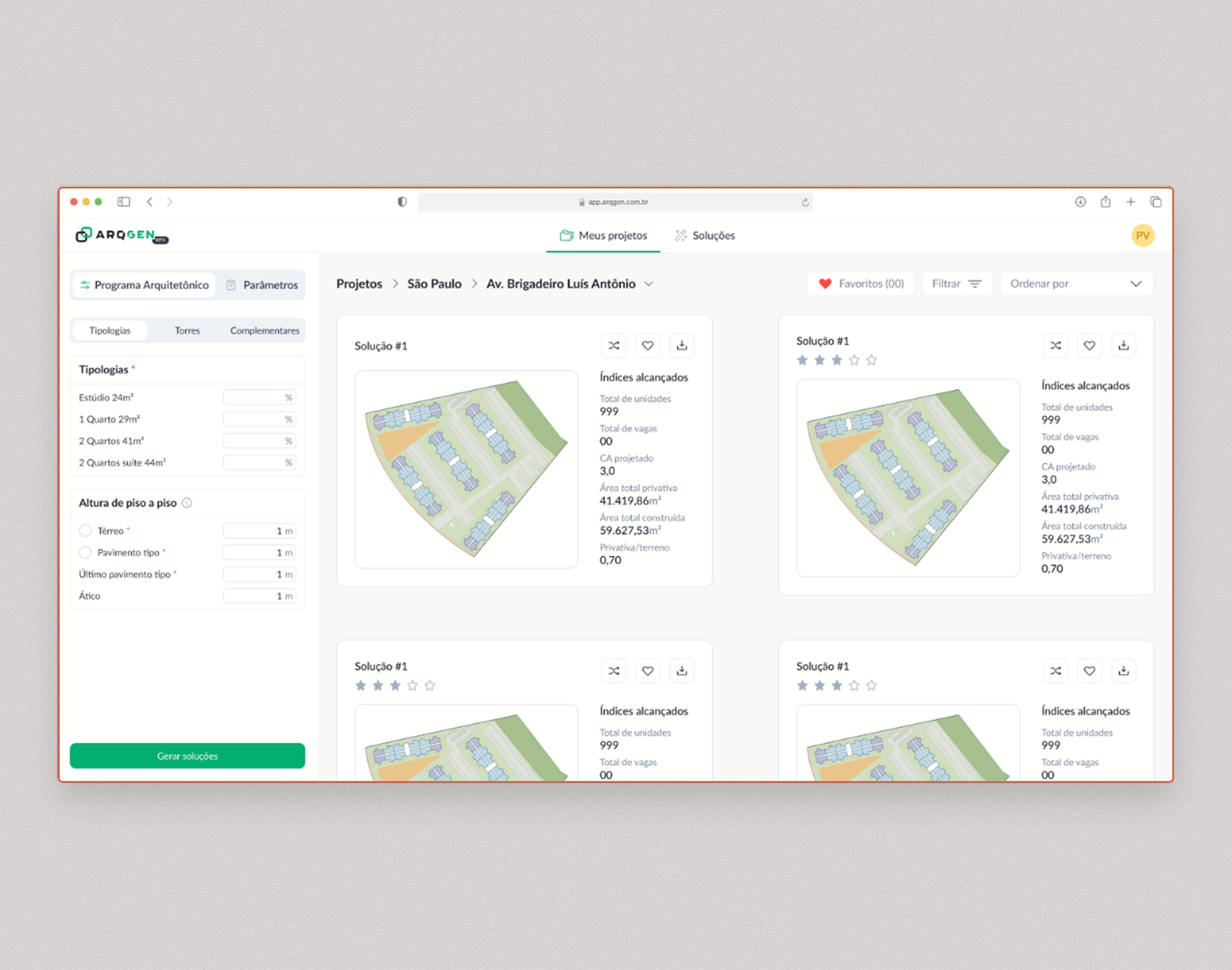This screenshot has width=1232, height=970.
Task: Toggle the browser sidebar icon
Action: [x=124, y=202]
